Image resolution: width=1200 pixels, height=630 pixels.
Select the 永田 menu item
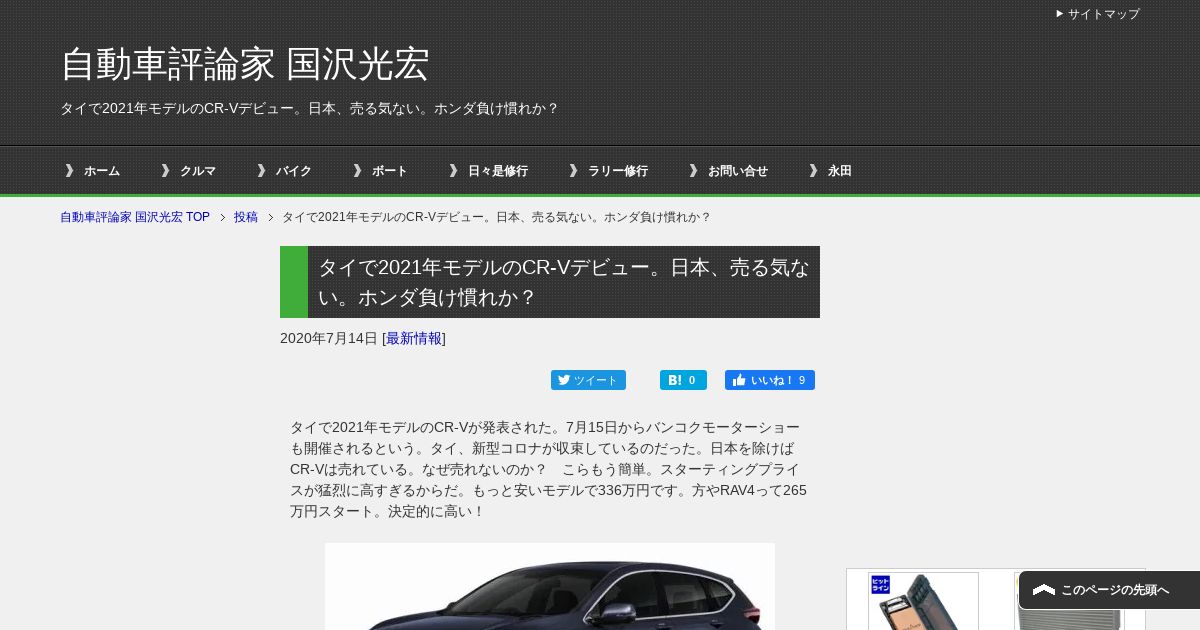830,171
